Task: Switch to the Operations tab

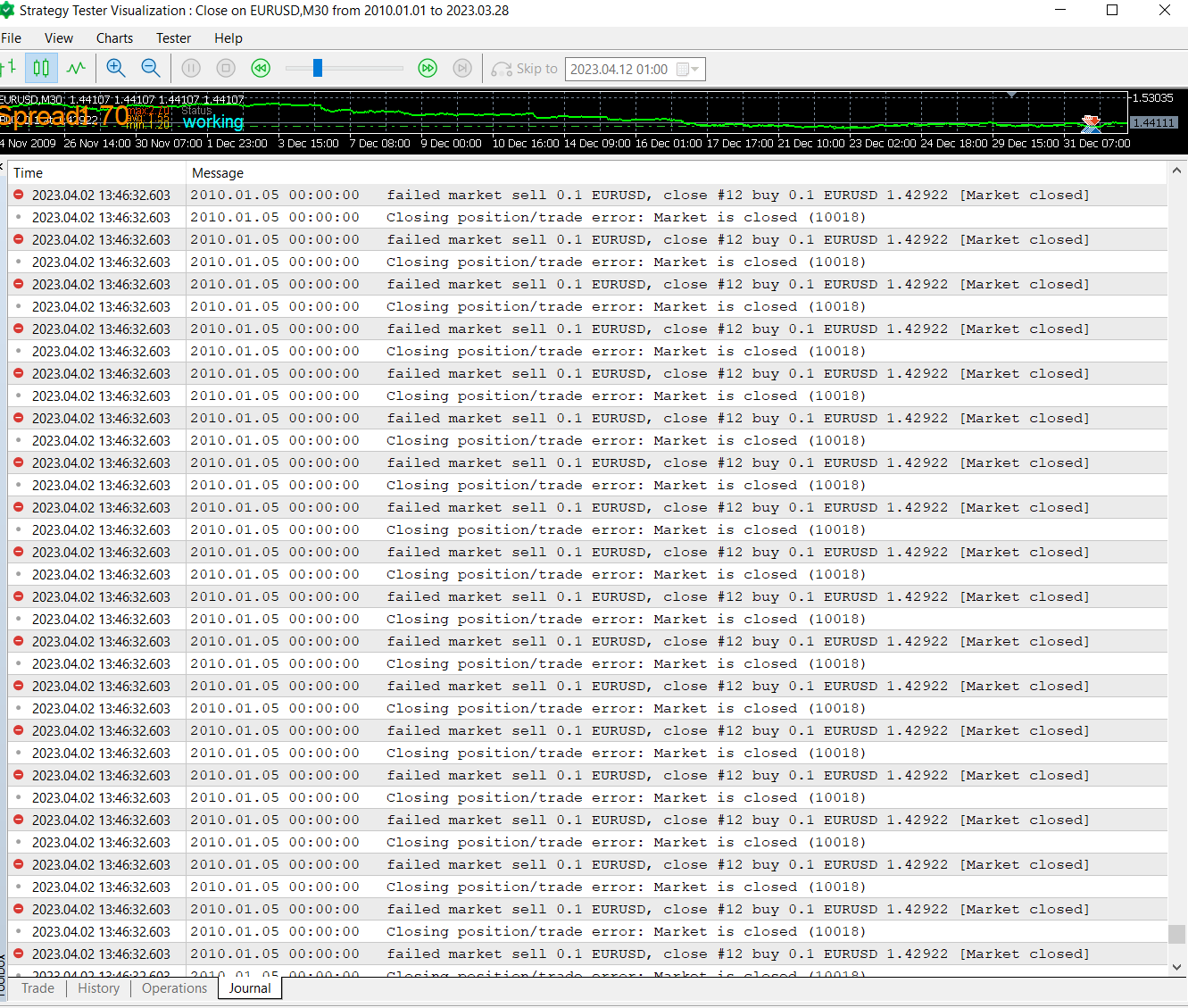Action: click(174, 988)
